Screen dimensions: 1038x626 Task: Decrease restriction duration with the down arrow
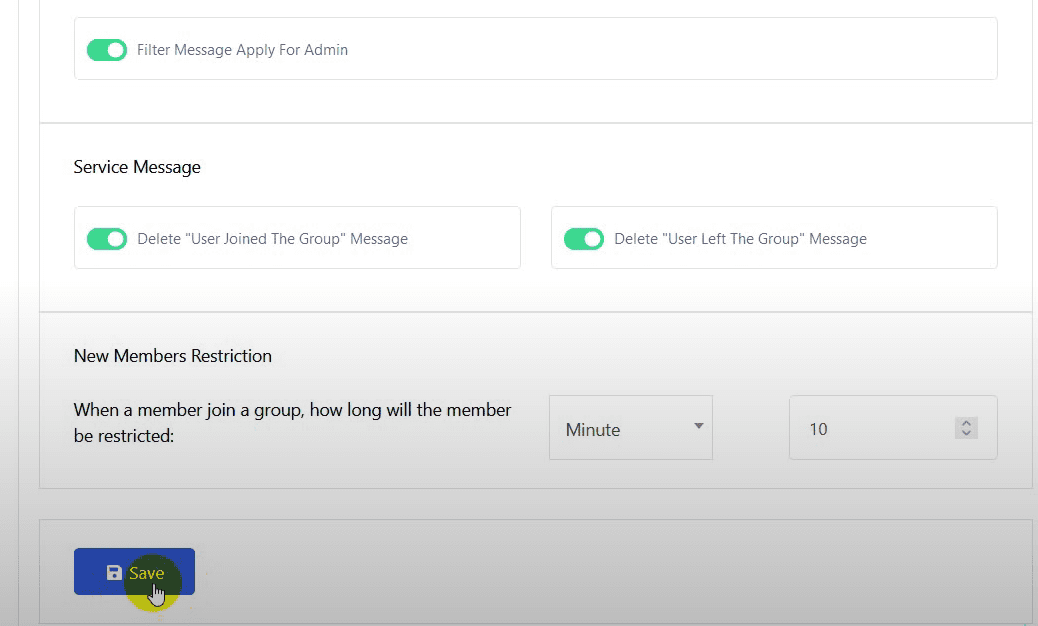pos(966,434)
